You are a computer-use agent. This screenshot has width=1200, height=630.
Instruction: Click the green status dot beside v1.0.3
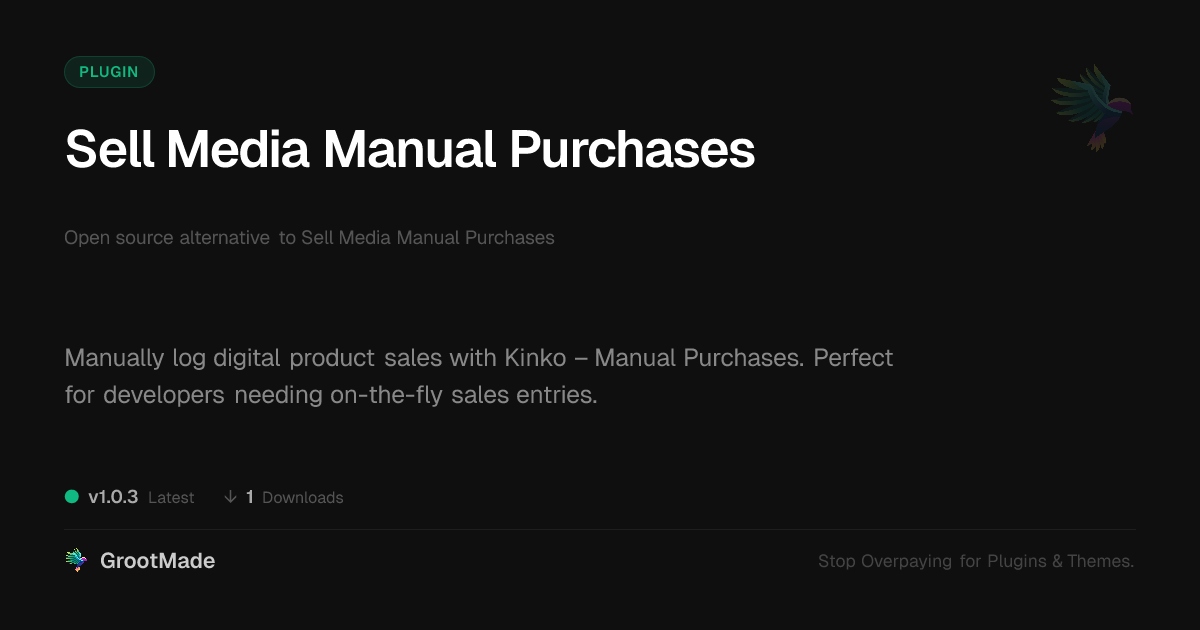click(72, 497)
